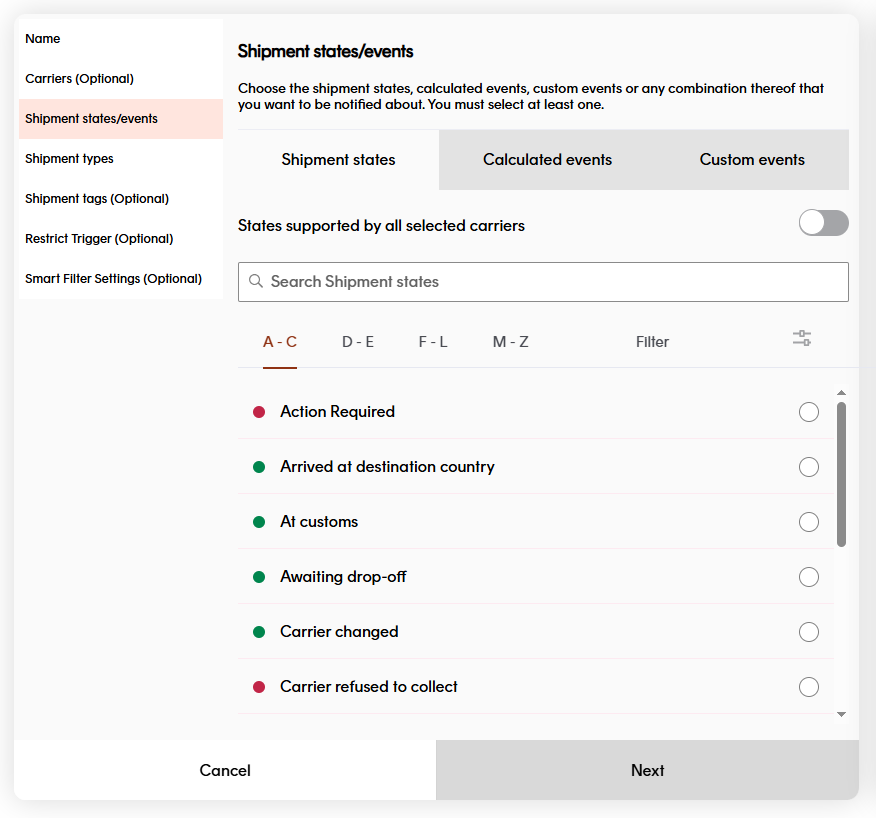The height and width of the screenshot is (818, 876).
Task: Click red dot beside Carrier refused to collect
Action: pos(259,687)
